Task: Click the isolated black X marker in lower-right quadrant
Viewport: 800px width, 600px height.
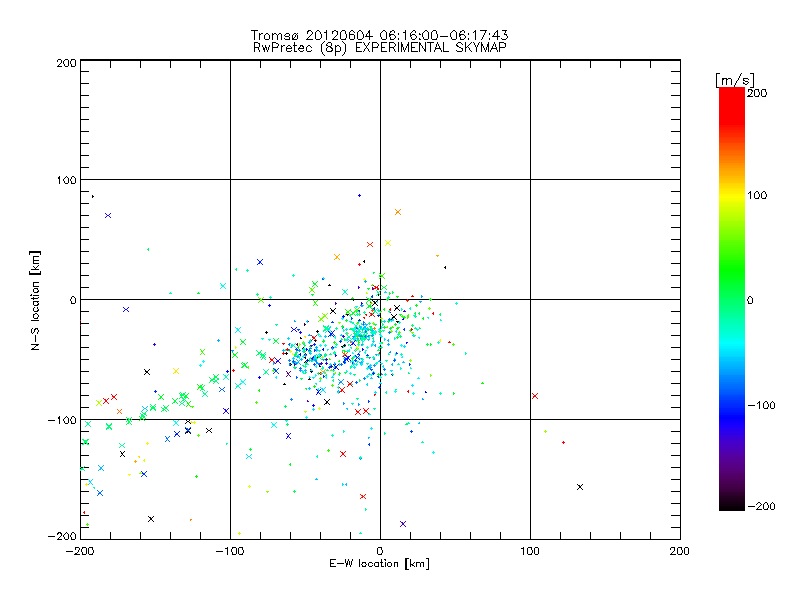Action: [580, 487]
